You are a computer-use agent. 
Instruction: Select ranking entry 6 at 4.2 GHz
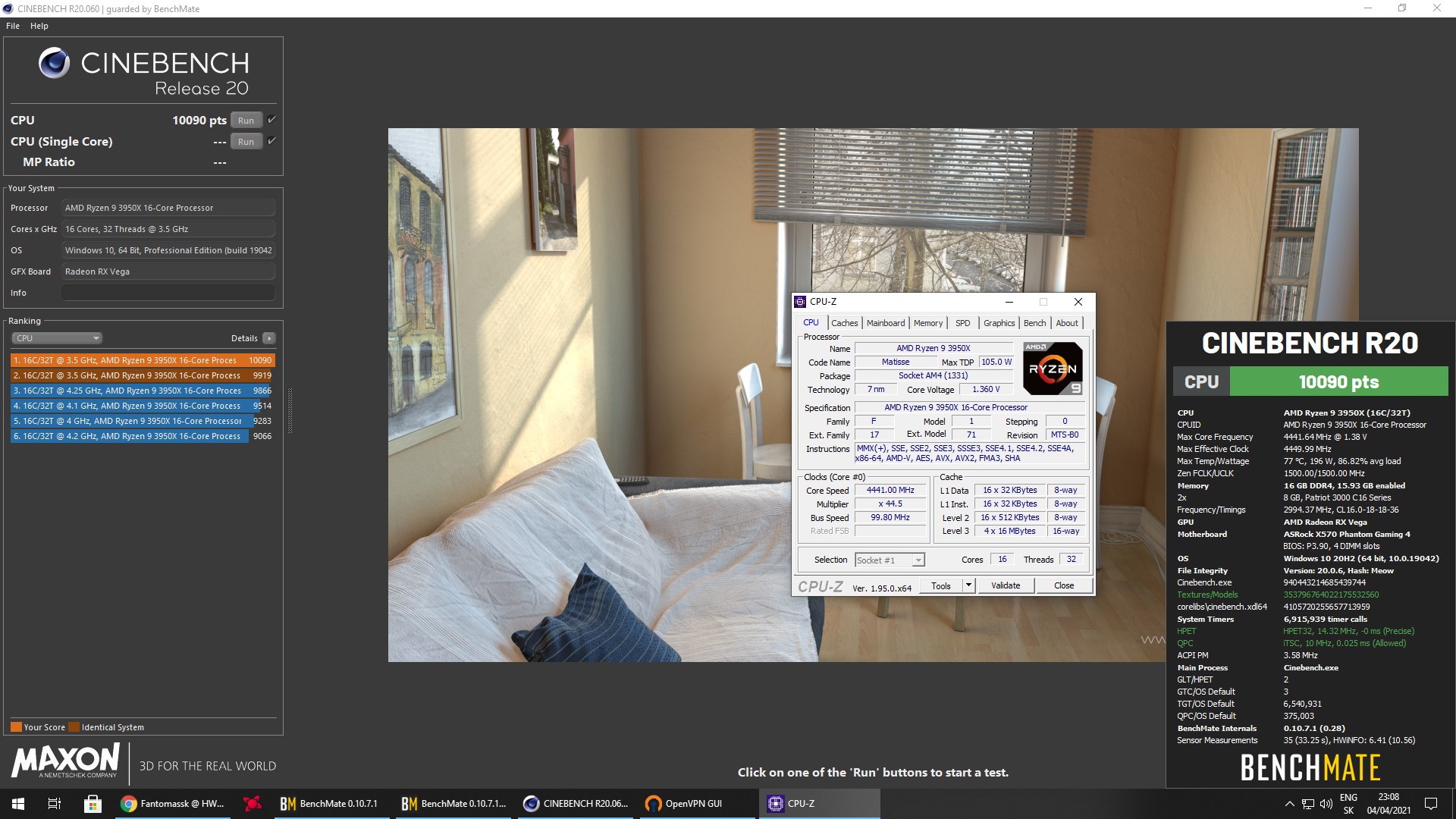pos(143,436)
